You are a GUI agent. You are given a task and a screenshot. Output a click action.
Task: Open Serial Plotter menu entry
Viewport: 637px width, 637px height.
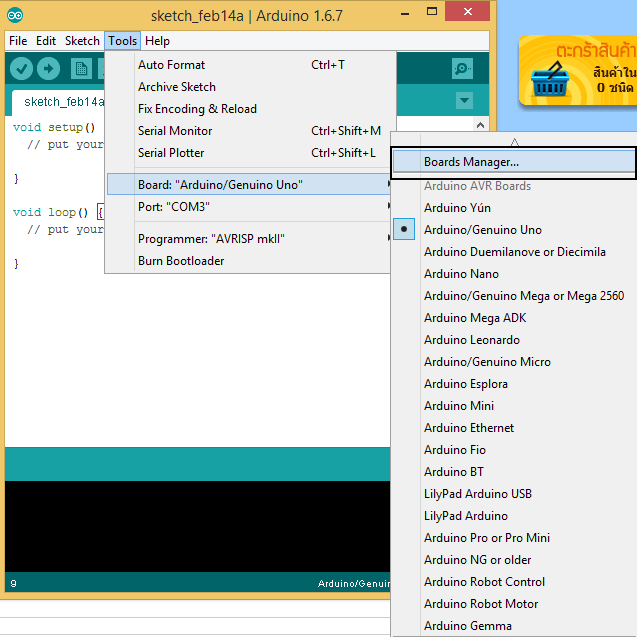248,153
